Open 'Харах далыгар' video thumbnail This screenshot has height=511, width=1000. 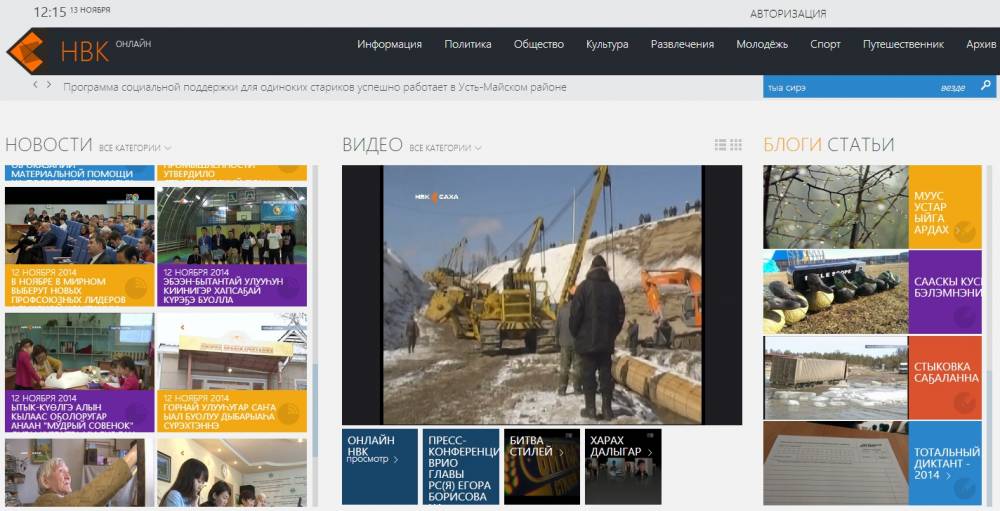click(623, 466)
